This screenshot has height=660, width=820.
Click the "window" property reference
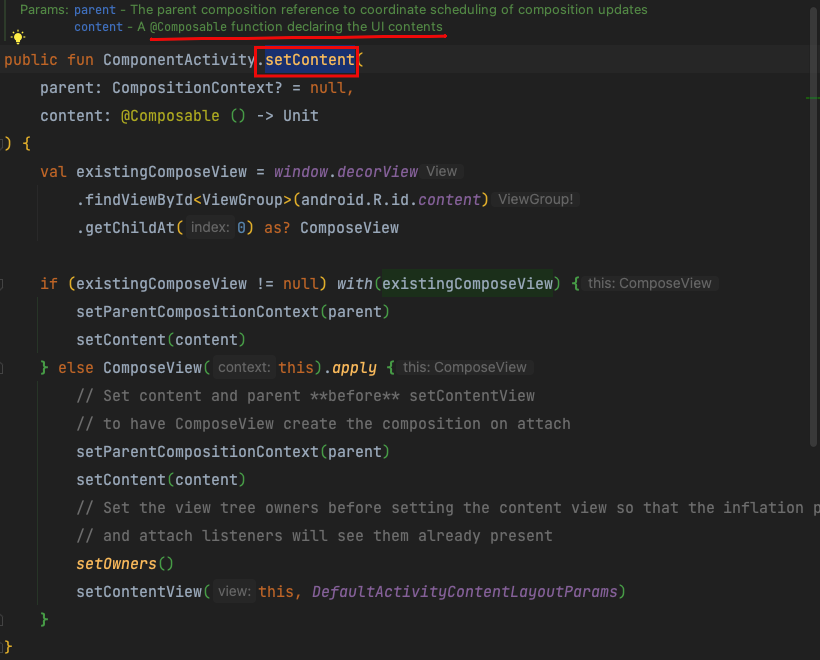coord(301,172)
